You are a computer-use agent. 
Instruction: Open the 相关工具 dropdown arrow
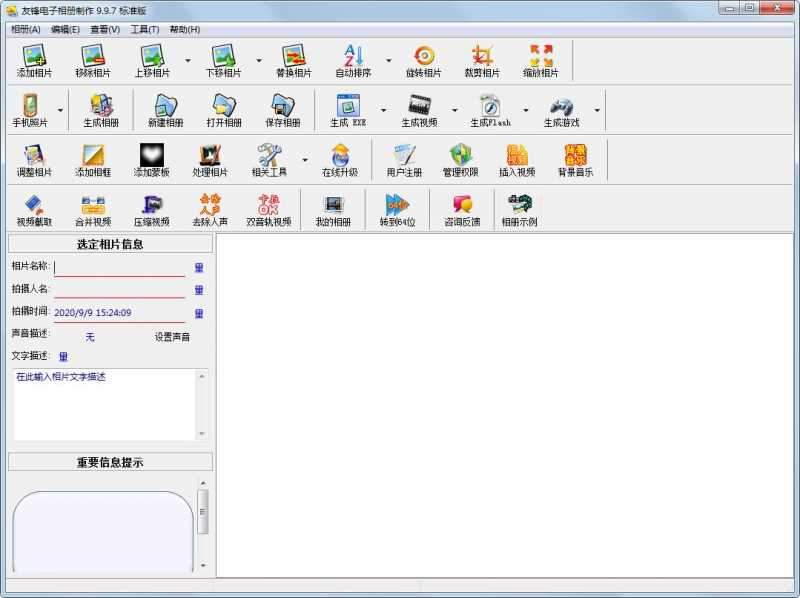[x=302, y=160]
